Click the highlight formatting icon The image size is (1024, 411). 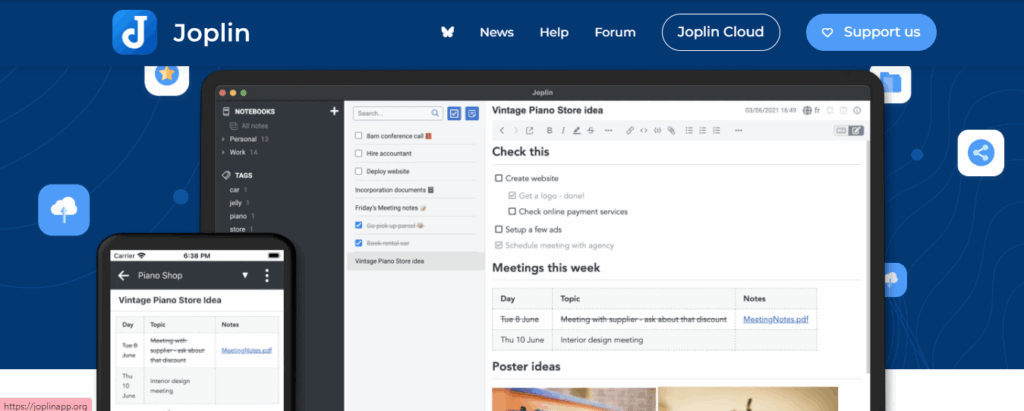[x=577, y=131]
